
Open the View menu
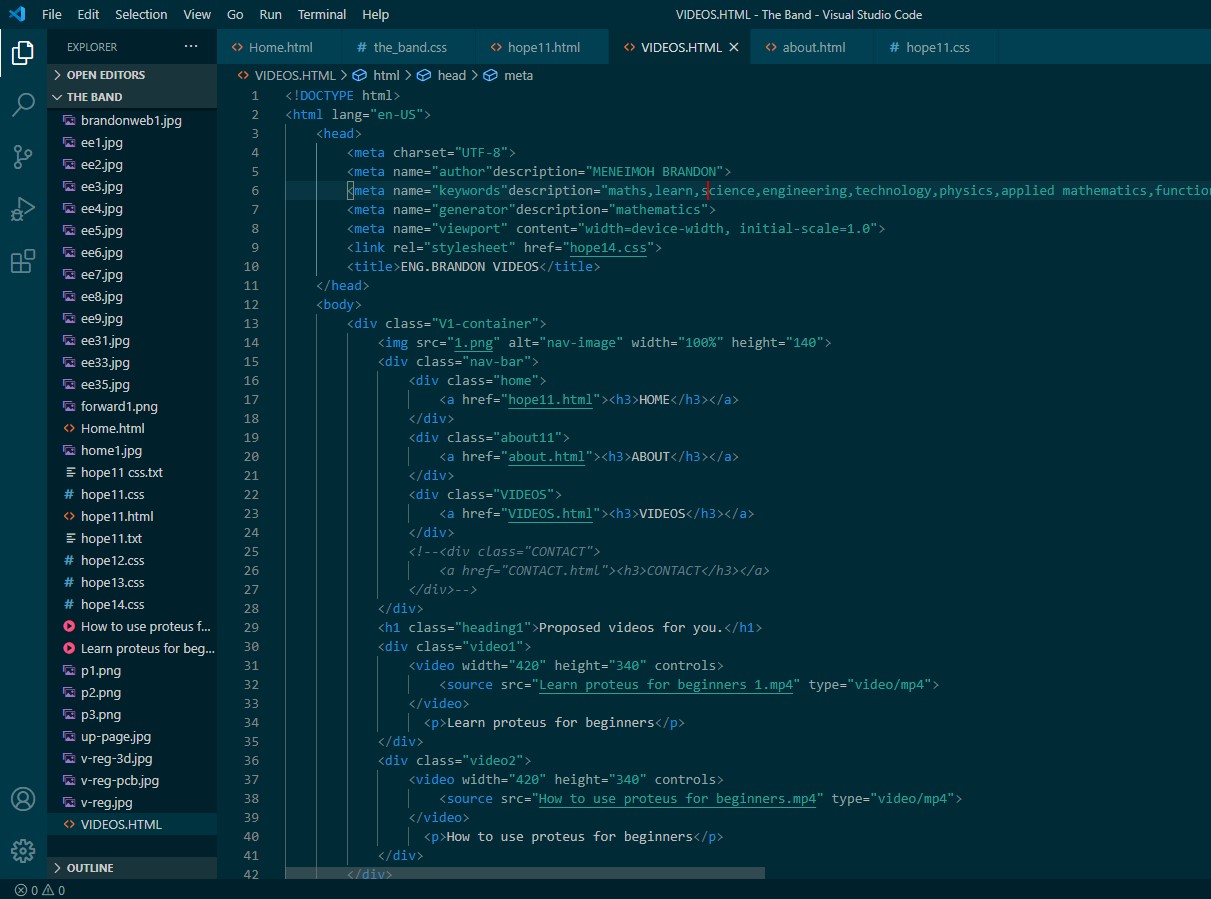(197, 14)
